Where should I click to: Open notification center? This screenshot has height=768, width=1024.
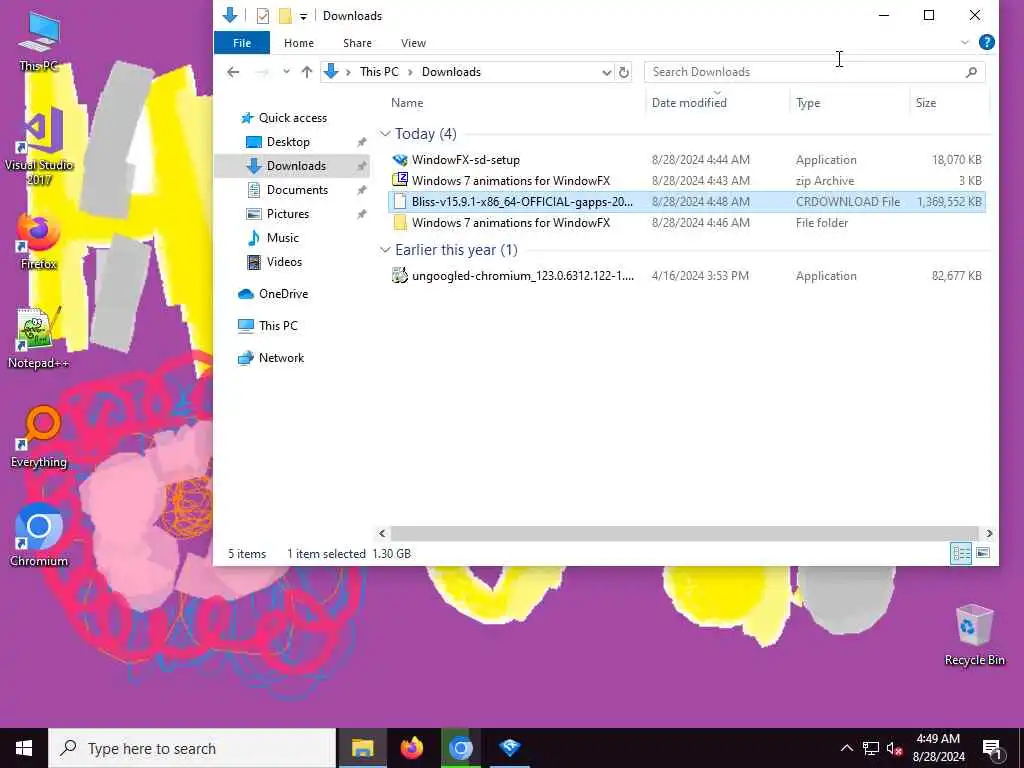point(993,749)
